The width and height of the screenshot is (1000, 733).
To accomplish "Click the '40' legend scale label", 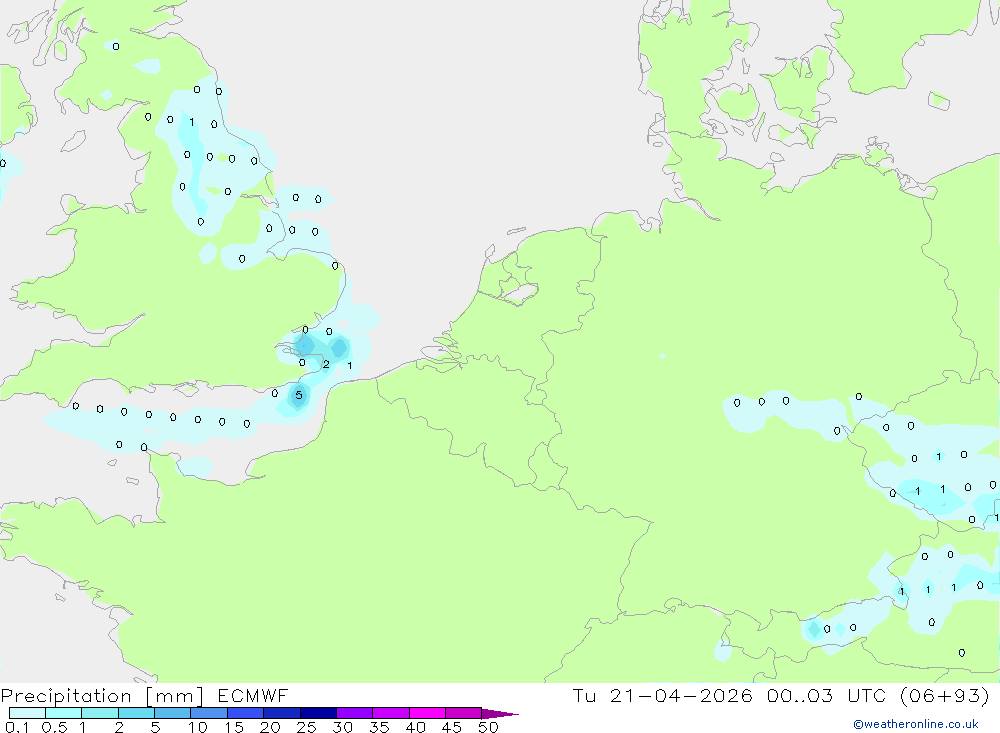I will [416, 727].
